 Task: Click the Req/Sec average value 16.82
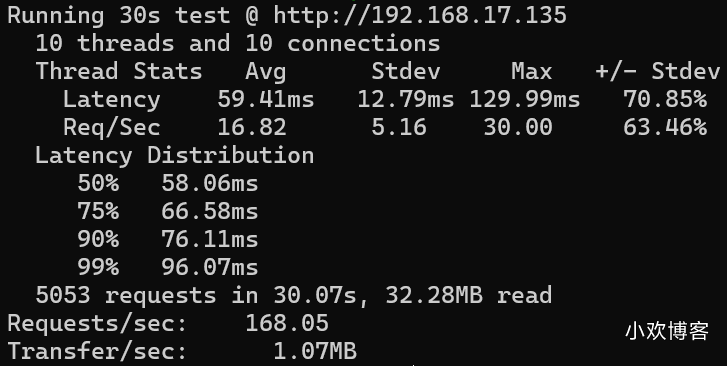[x=252, y=128]
